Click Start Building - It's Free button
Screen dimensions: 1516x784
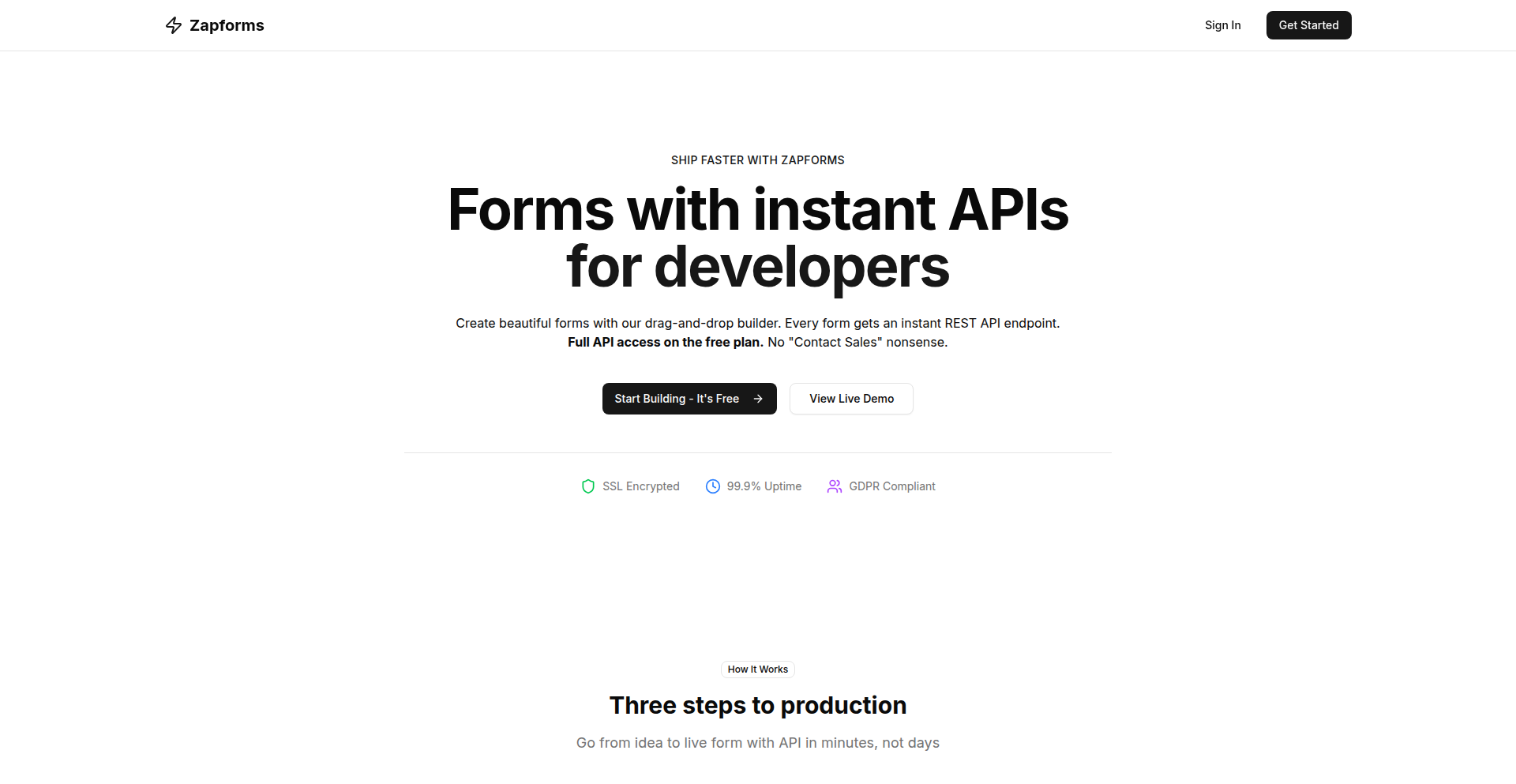[676, 399]
